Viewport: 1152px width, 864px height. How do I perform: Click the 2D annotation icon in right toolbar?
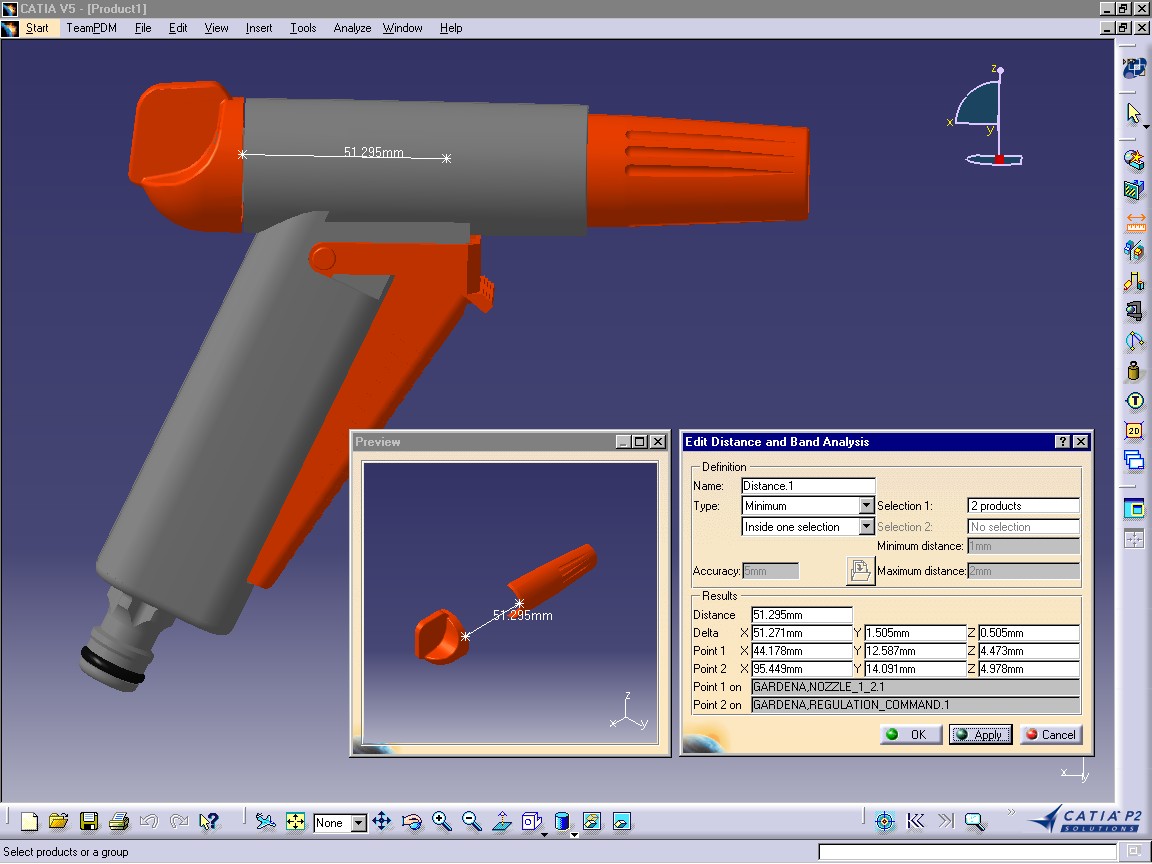point(1134,431)
